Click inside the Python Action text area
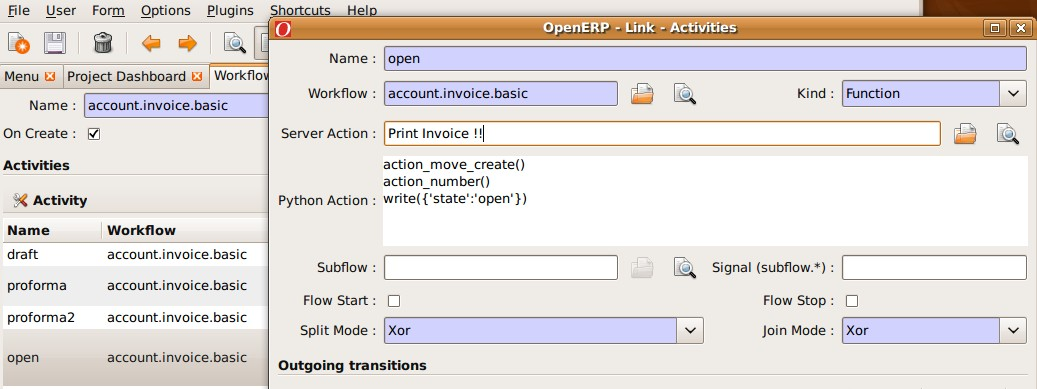The height and width of the screenshot is (389, 1037). [x=705, y=201]
